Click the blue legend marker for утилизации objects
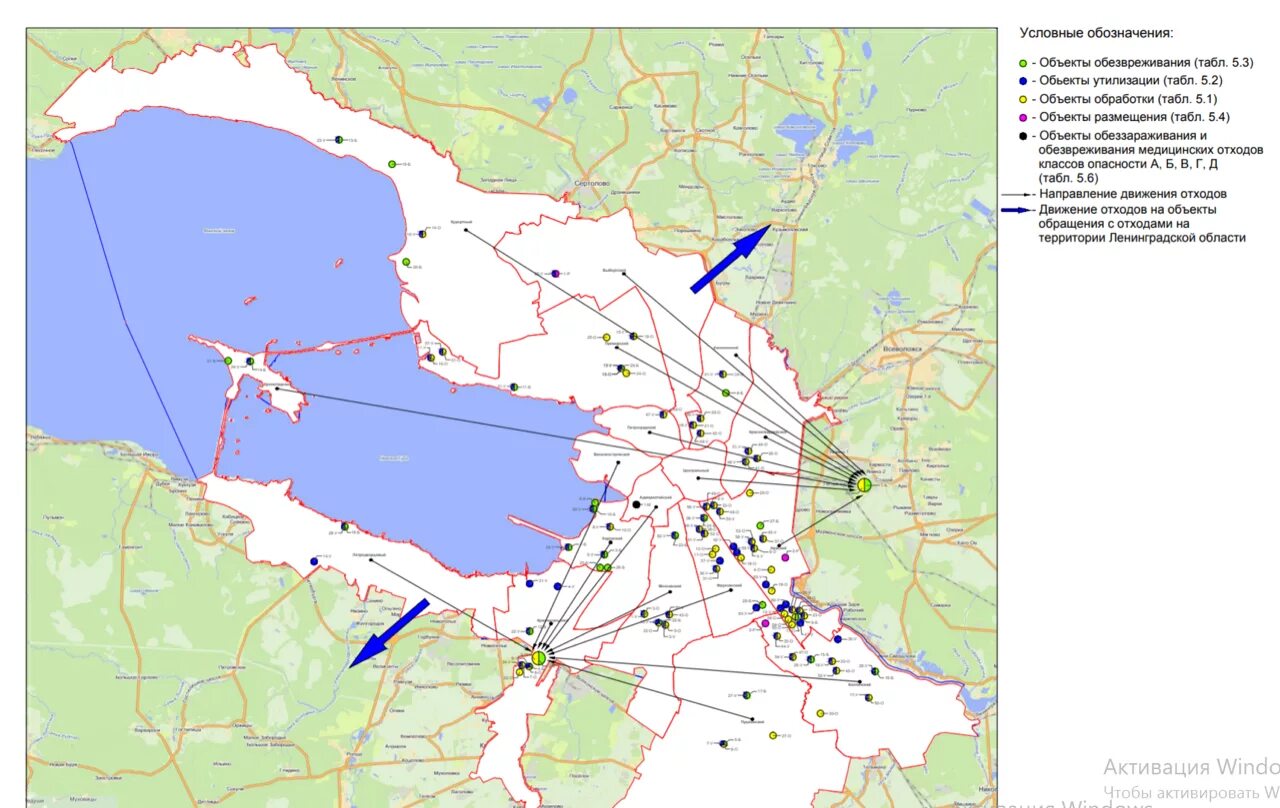1280x808 pixels. click(x=1024, y=80)
